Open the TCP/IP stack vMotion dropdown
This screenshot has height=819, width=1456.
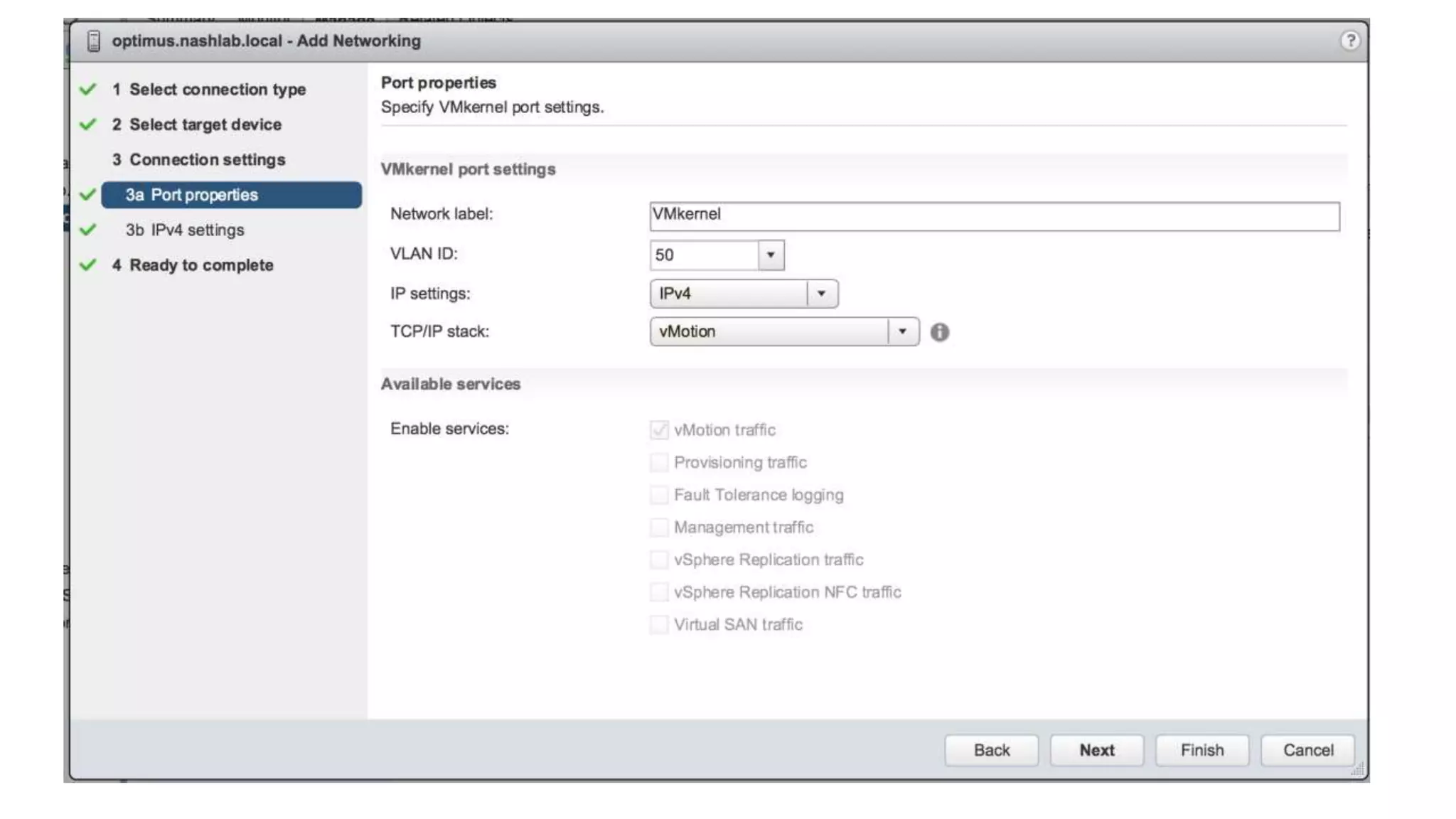pos(902,332)
